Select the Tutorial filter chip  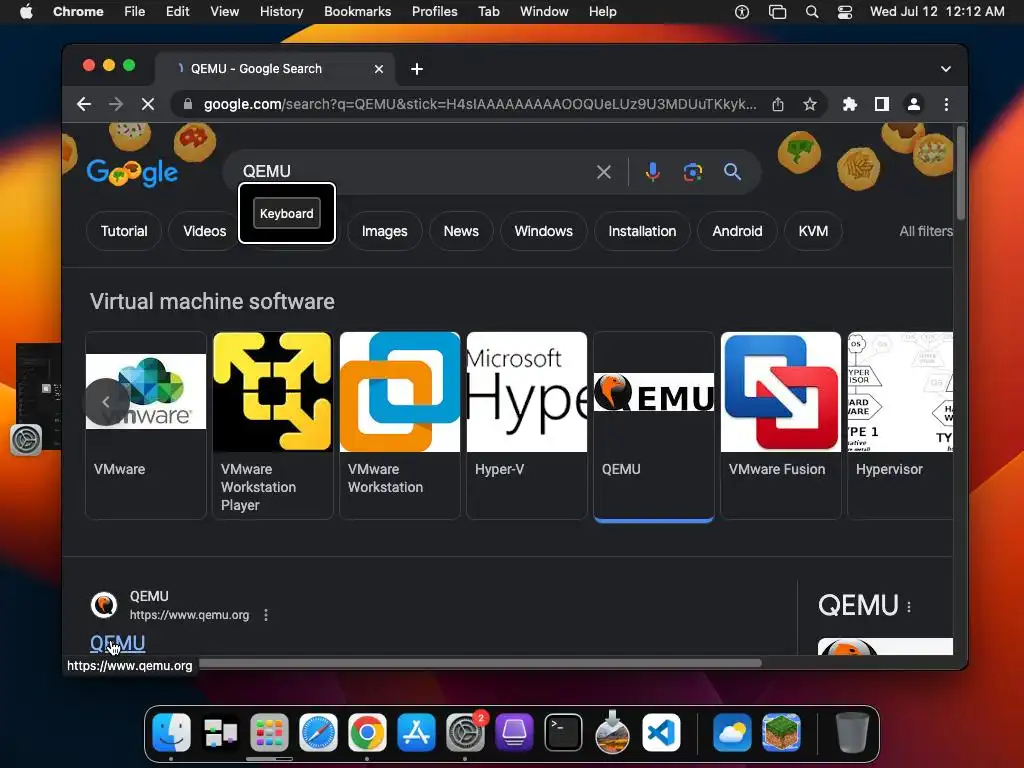coord(123,231)
